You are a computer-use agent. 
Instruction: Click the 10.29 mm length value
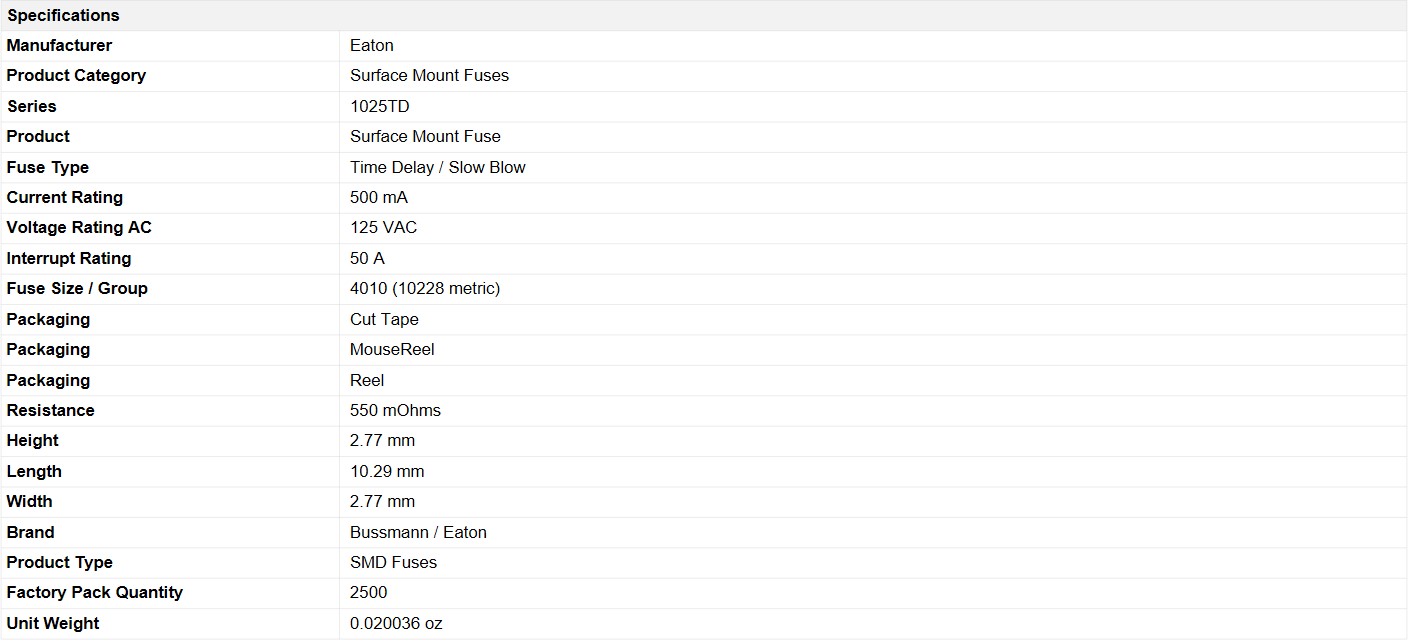(387, 471)
